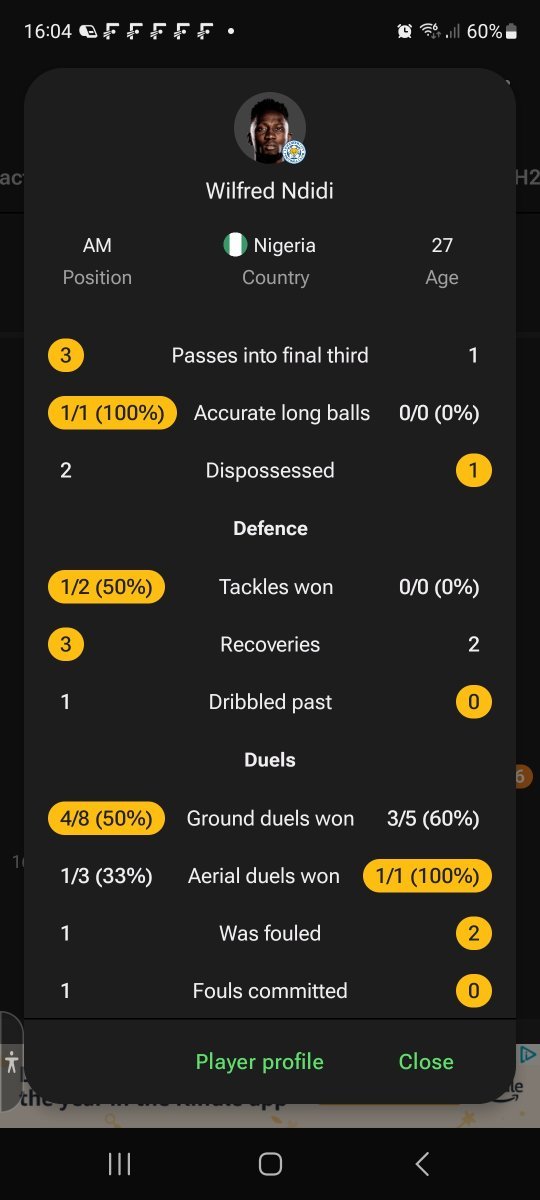
Task: Tap the AM Position field
Action: point(97,260)
